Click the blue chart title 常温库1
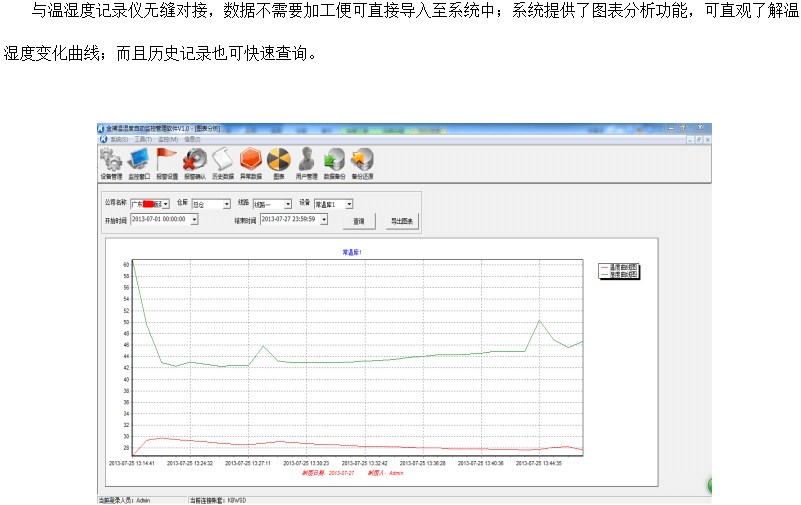The image size is (801, 505). click(352, 252)
